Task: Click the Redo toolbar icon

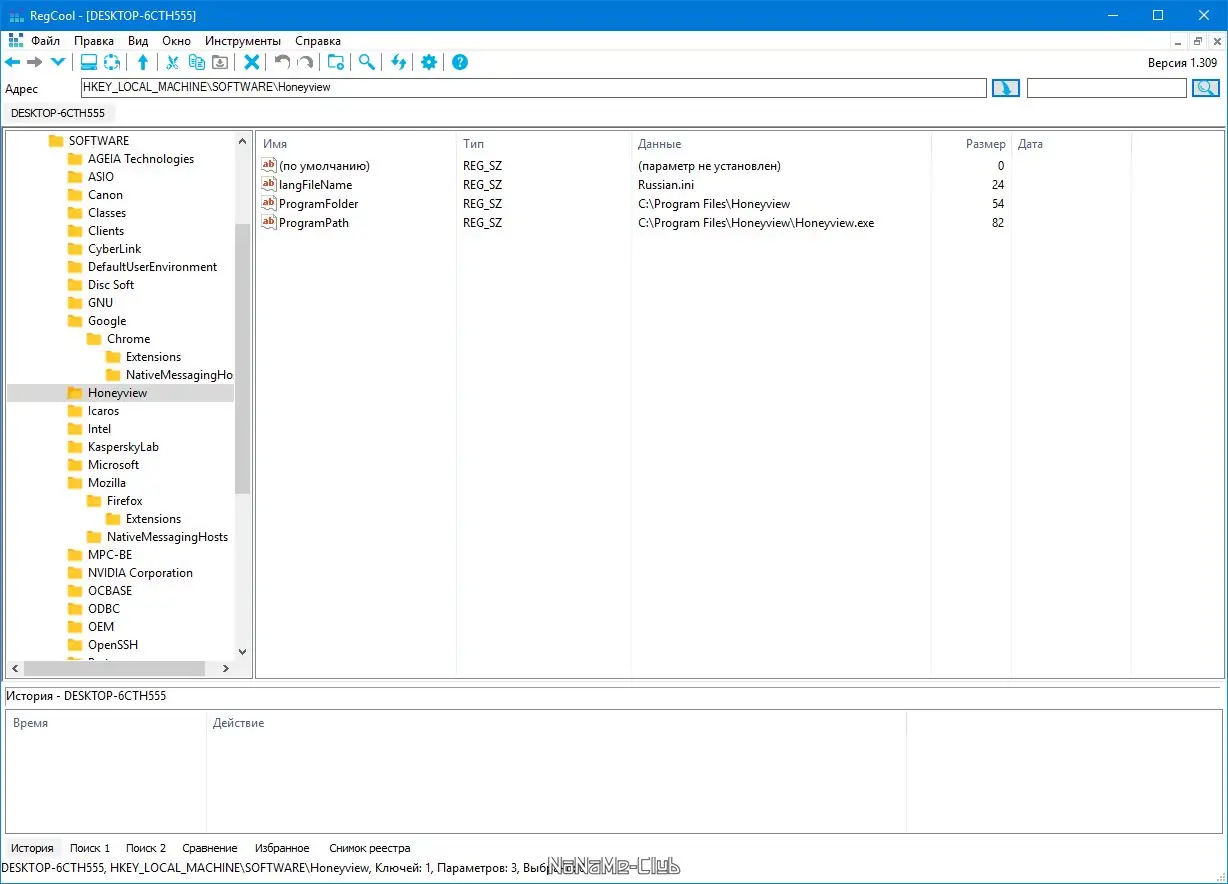Action: click(x=305, y=62)
